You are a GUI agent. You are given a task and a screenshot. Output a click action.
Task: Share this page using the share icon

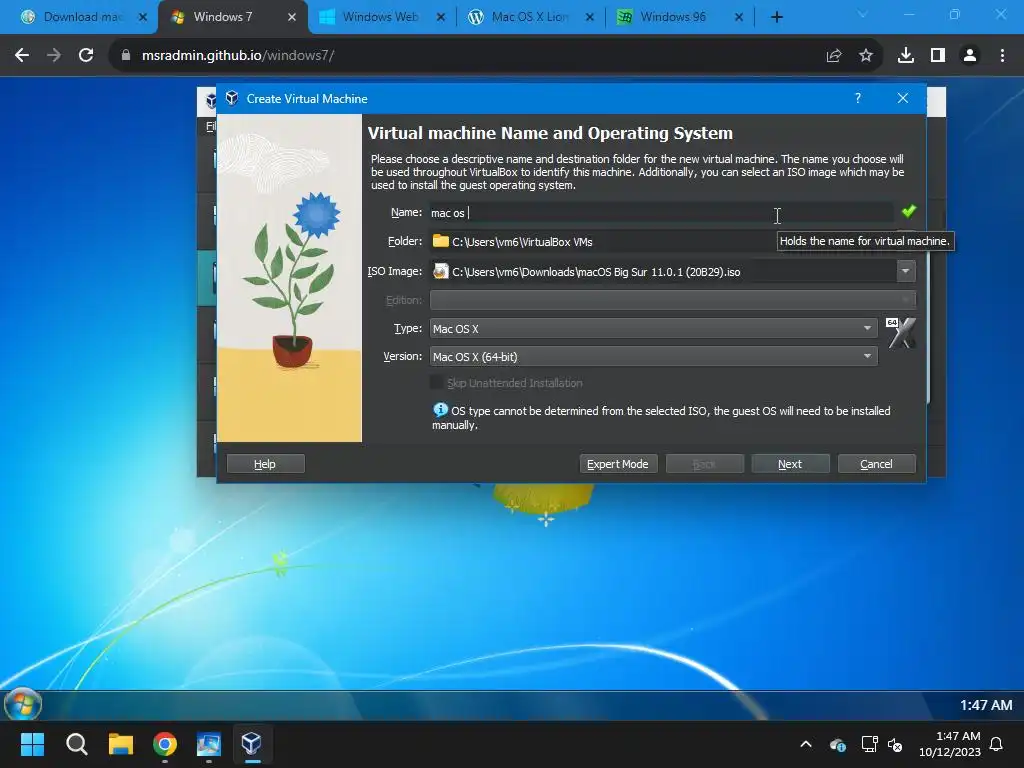pos(833,56)
